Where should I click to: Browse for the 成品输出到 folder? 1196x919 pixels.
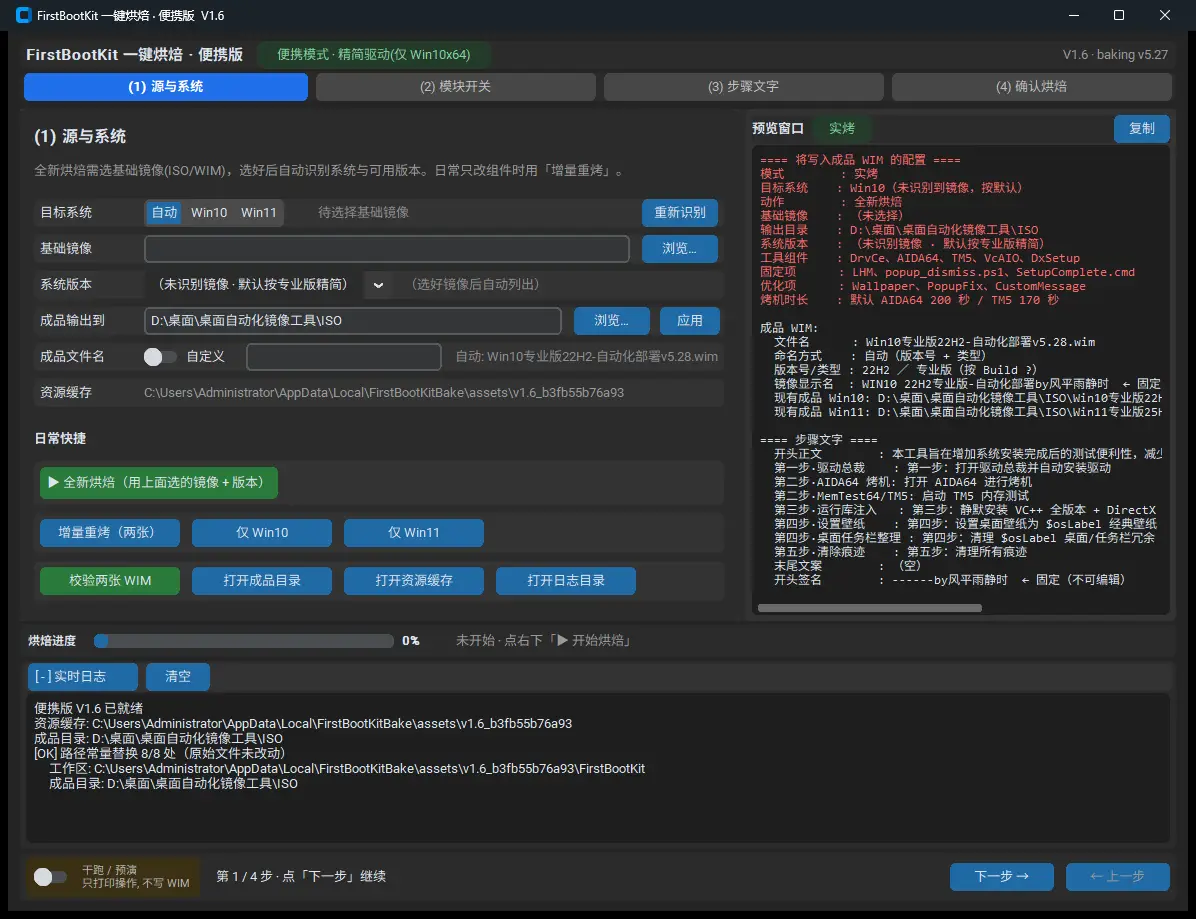point(612,321)
